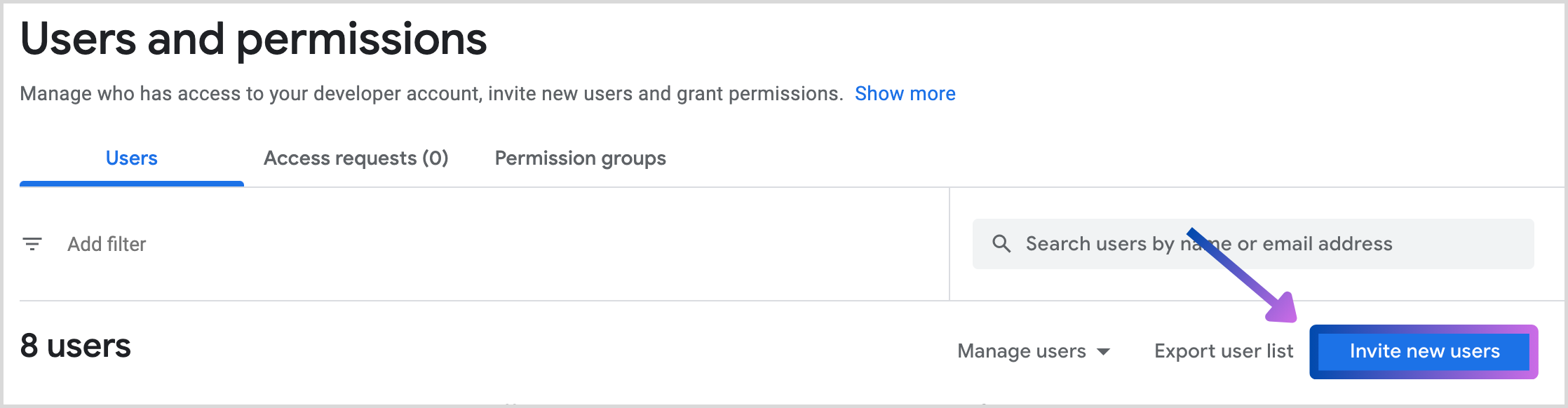Click the vertical divider left of search
Viewport: 1568px width, 408px height.
pyautogui.click(x=949, y=244)
